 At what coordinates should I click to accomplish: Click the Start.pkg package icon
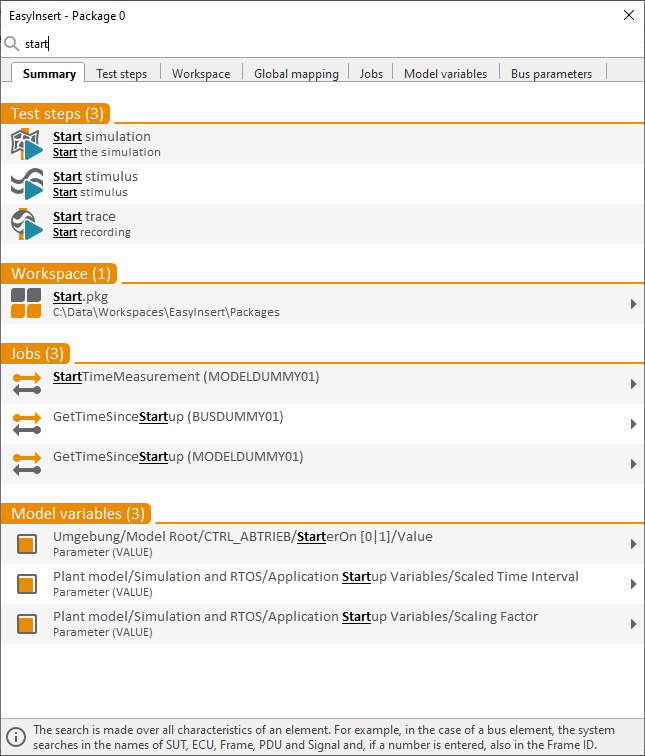[26, 303]
